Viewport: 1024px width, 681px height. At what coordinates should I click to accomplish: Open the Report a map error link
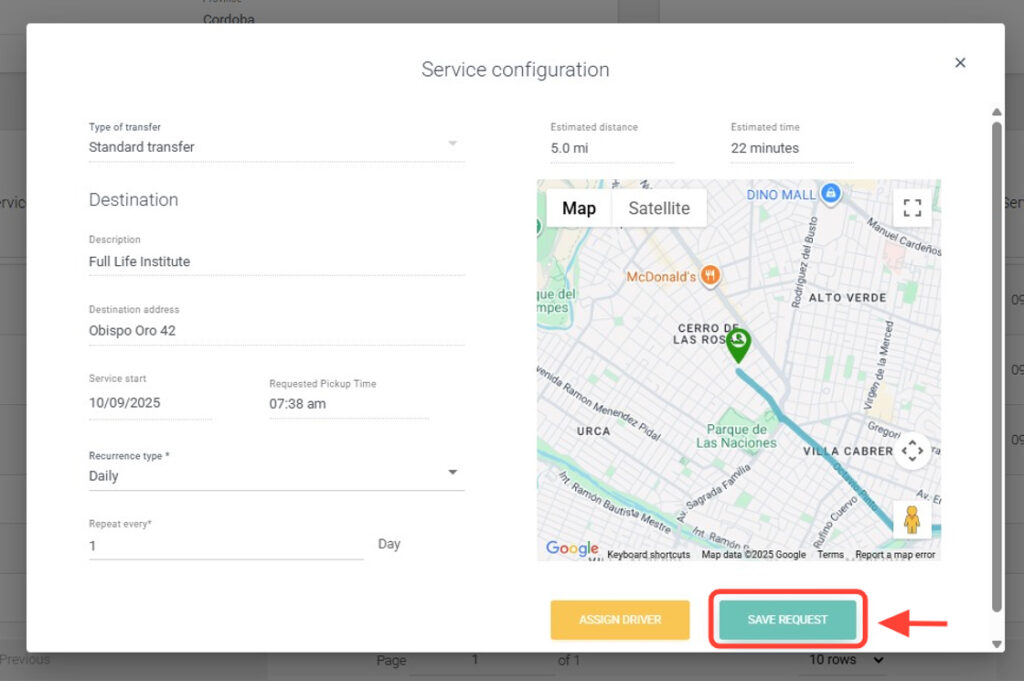pos(895,554)
